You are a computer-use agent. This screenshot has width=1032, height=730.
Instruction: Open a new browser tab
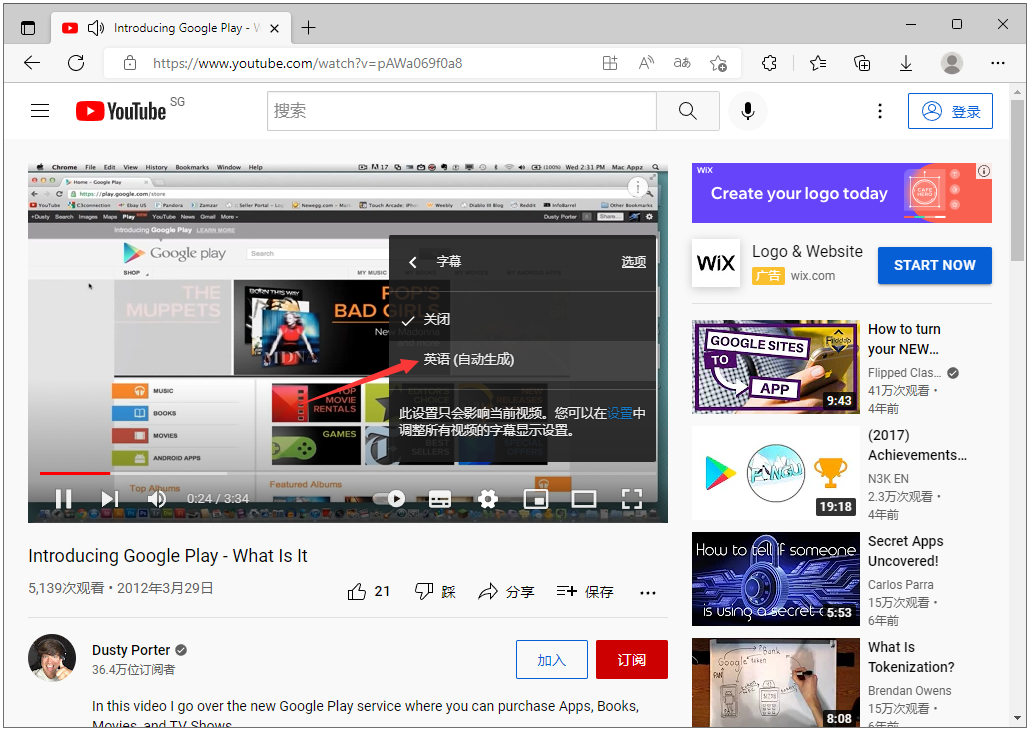click(308, 28)
